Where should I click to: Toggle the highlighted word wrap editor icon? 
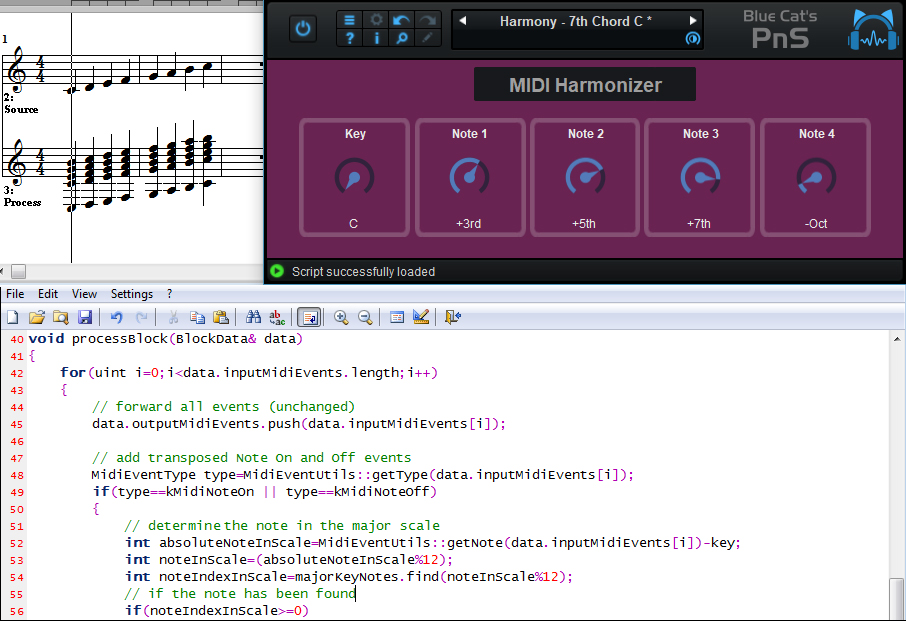(310, 317)
